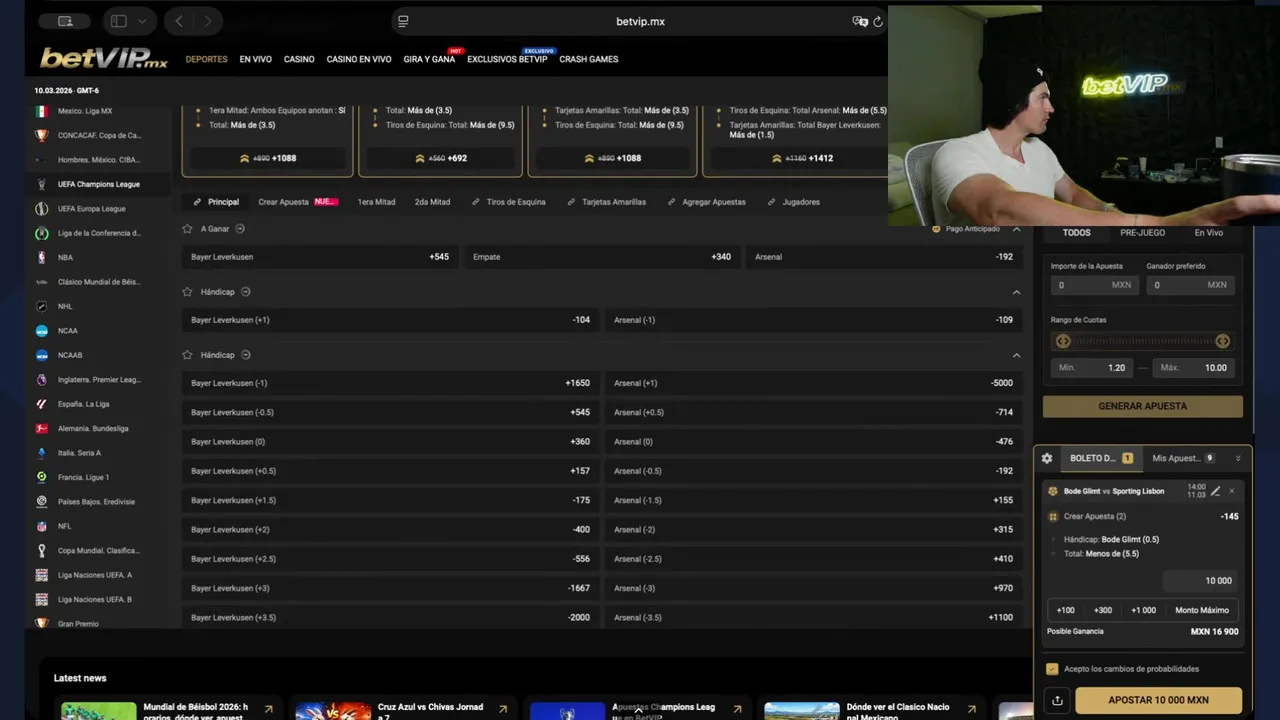
Task: Open the DEPORTES menu
Action: pos(206,59)
